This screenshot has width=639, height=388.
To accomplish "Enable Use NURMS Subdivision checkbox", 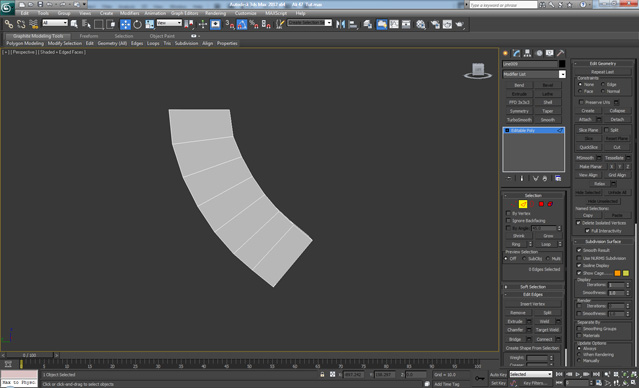I will 579,258.
